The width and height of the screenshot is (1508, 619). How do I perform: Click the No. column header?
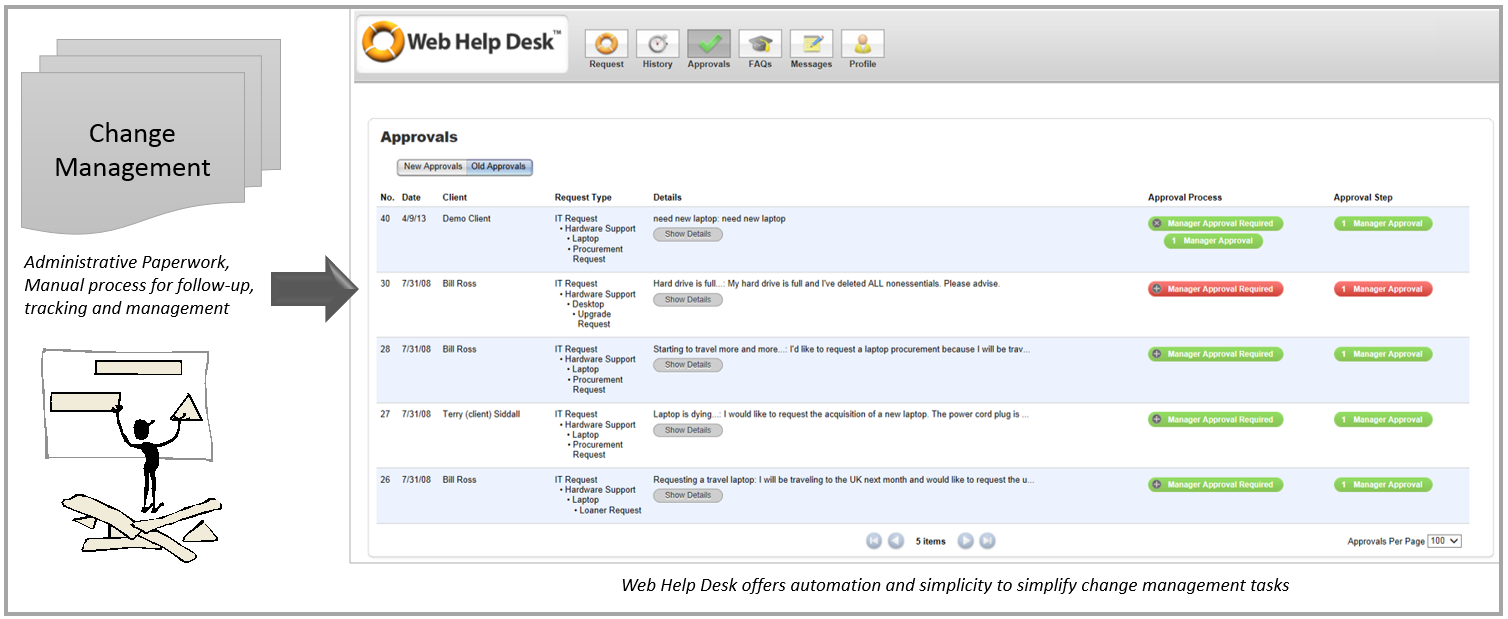(387, 198)
